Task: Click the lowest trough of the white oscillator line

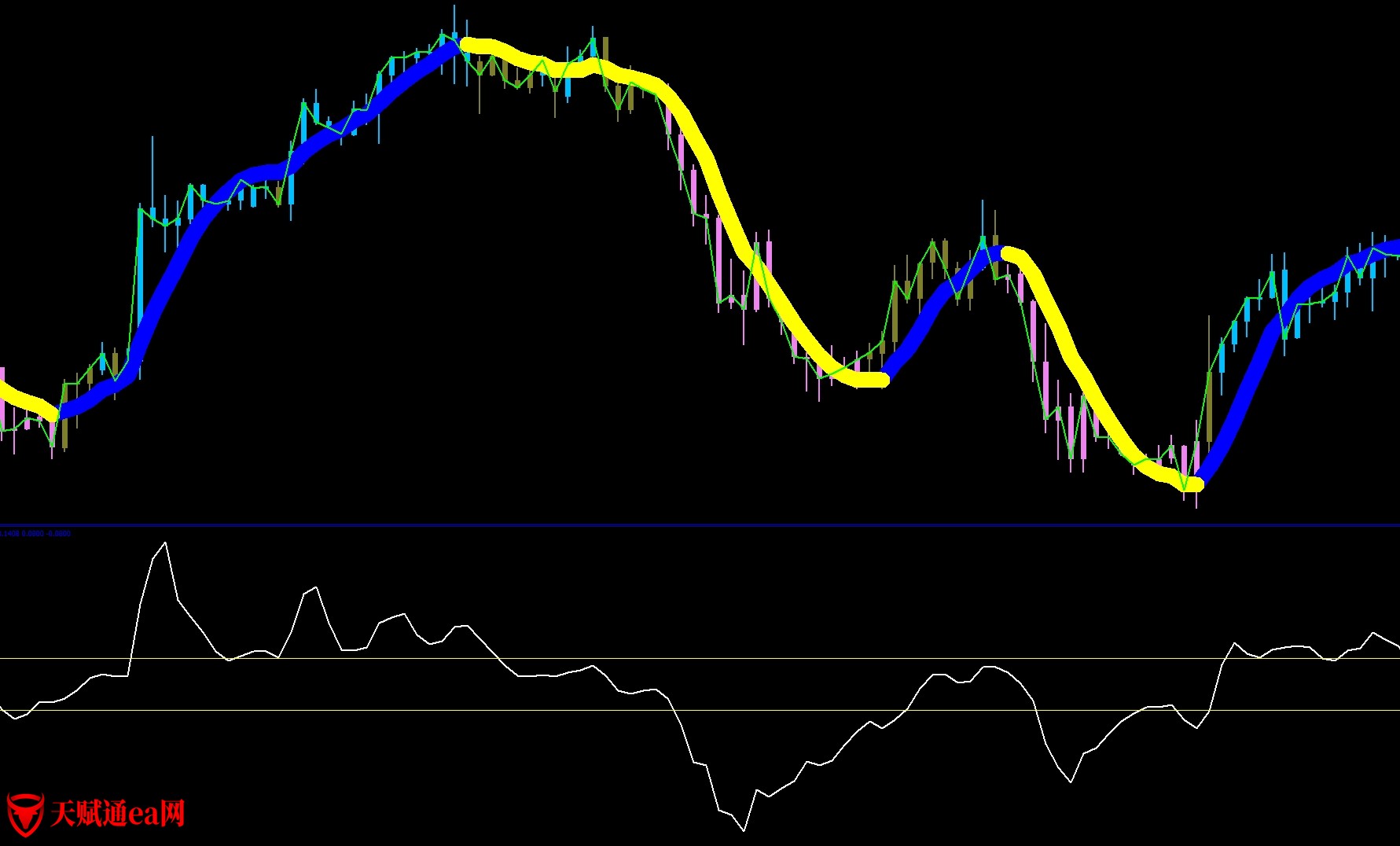Action: 744,829
